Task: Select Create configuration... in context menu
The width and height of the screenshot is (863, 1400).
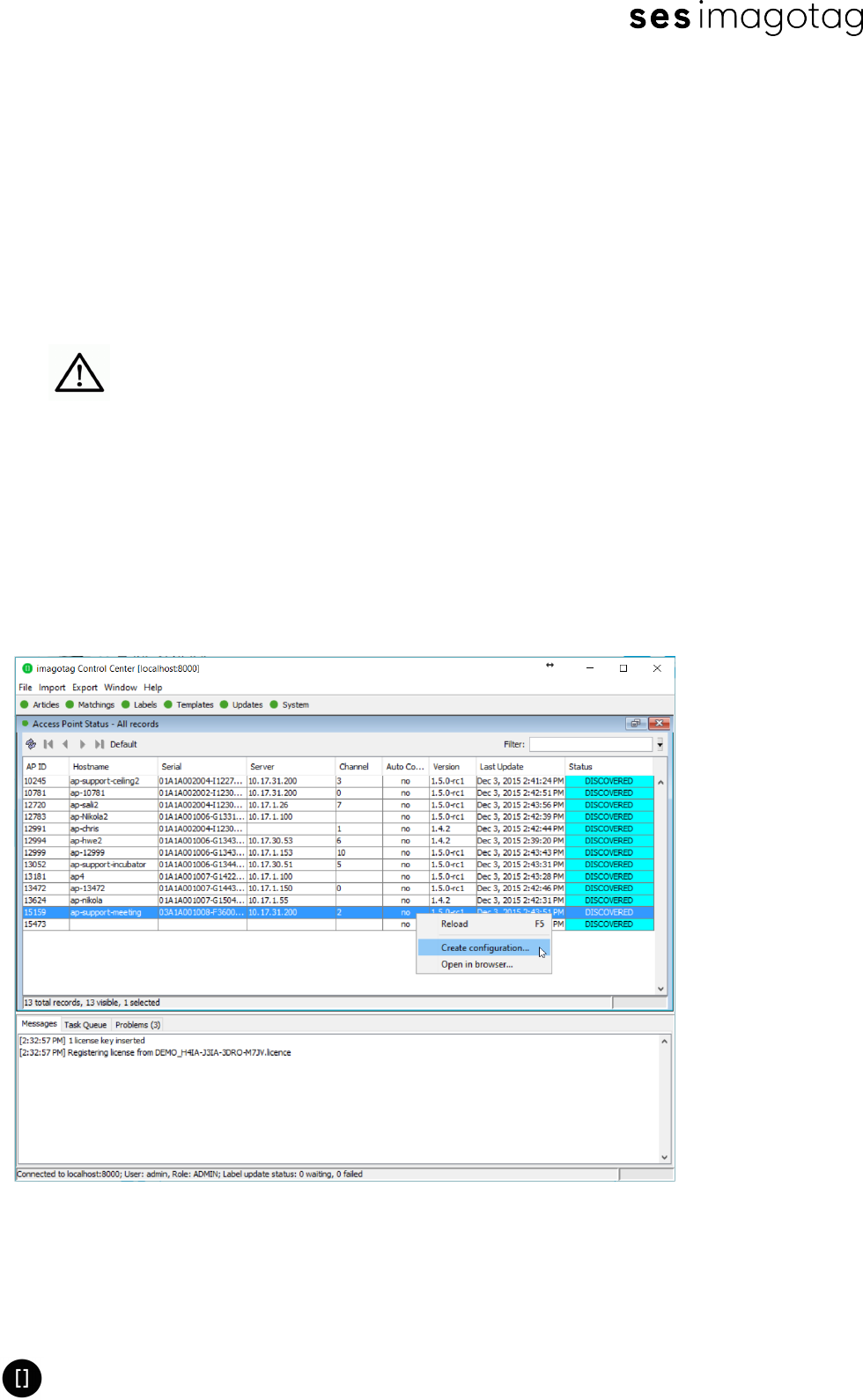Action: tap(483, 948)
